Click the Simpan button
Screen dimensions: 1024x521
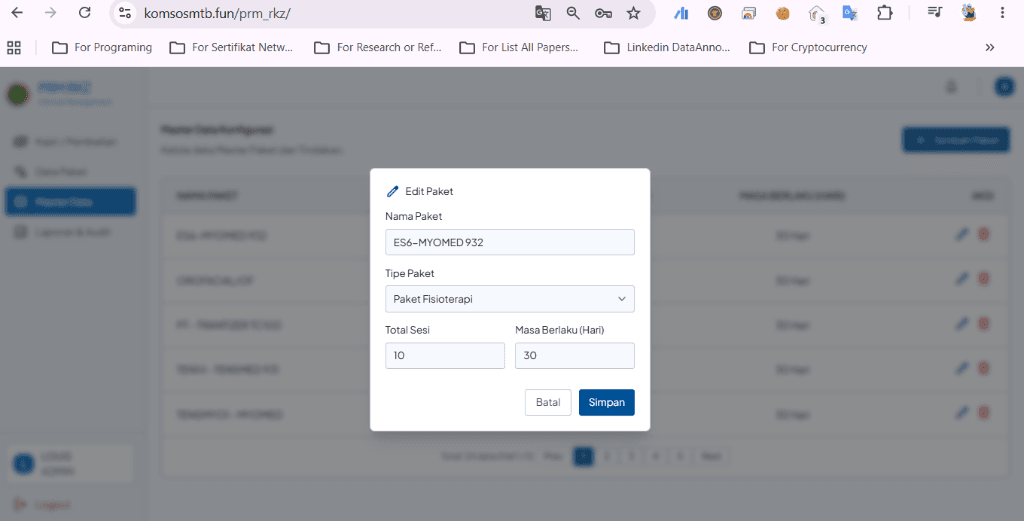[606, 402]
